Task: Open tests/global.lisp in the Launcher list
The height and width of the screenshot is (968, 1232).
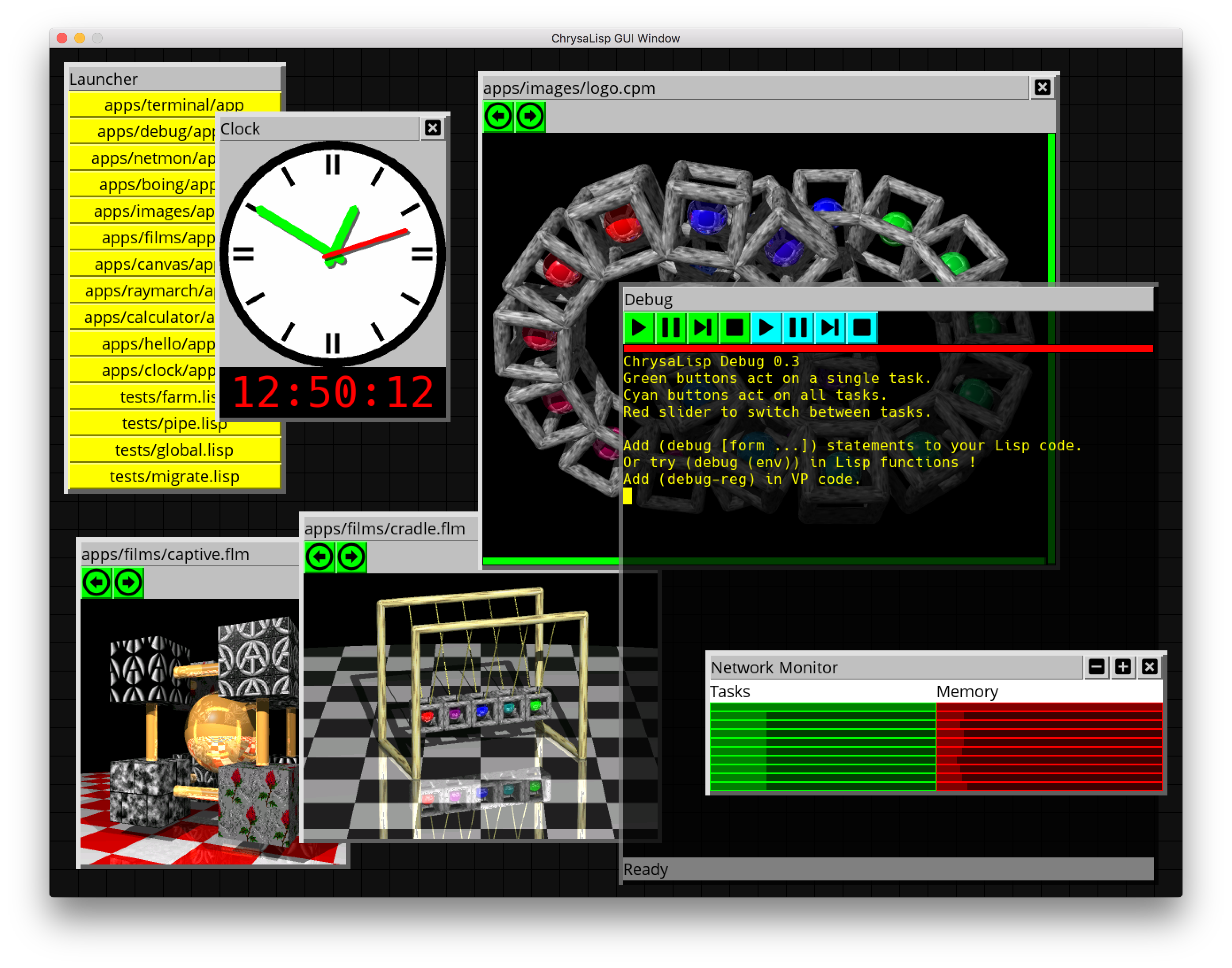Action: [x=174, y=450]
